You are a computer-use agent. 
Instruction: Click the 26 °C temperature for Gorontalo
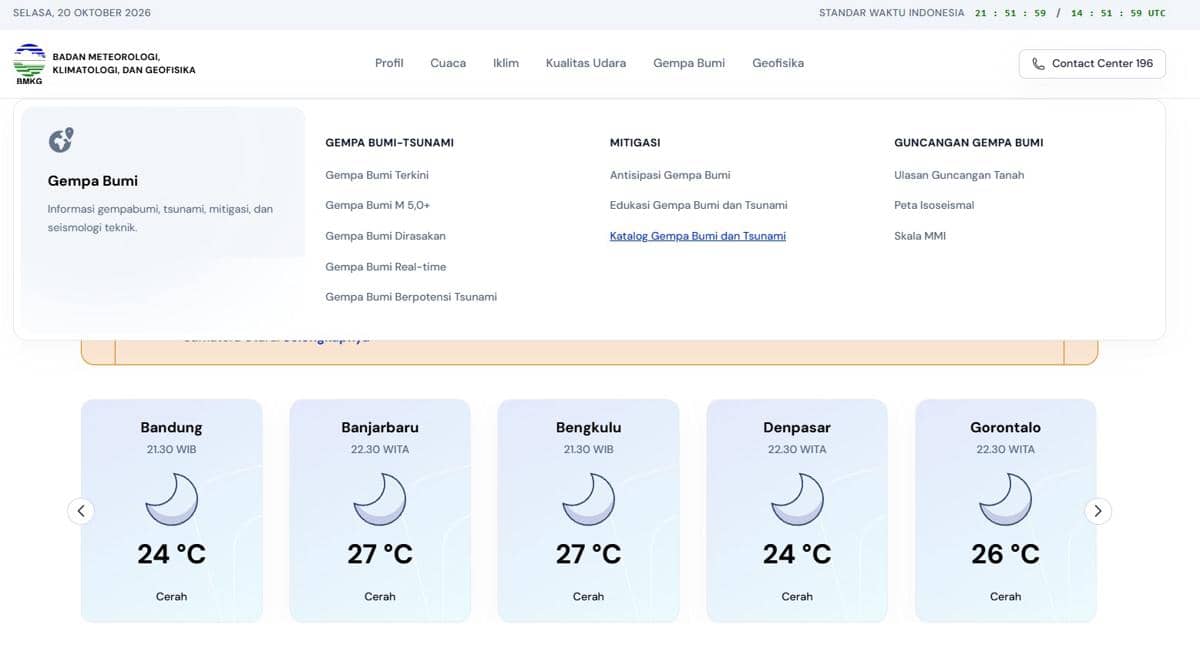coord(1006,553)
